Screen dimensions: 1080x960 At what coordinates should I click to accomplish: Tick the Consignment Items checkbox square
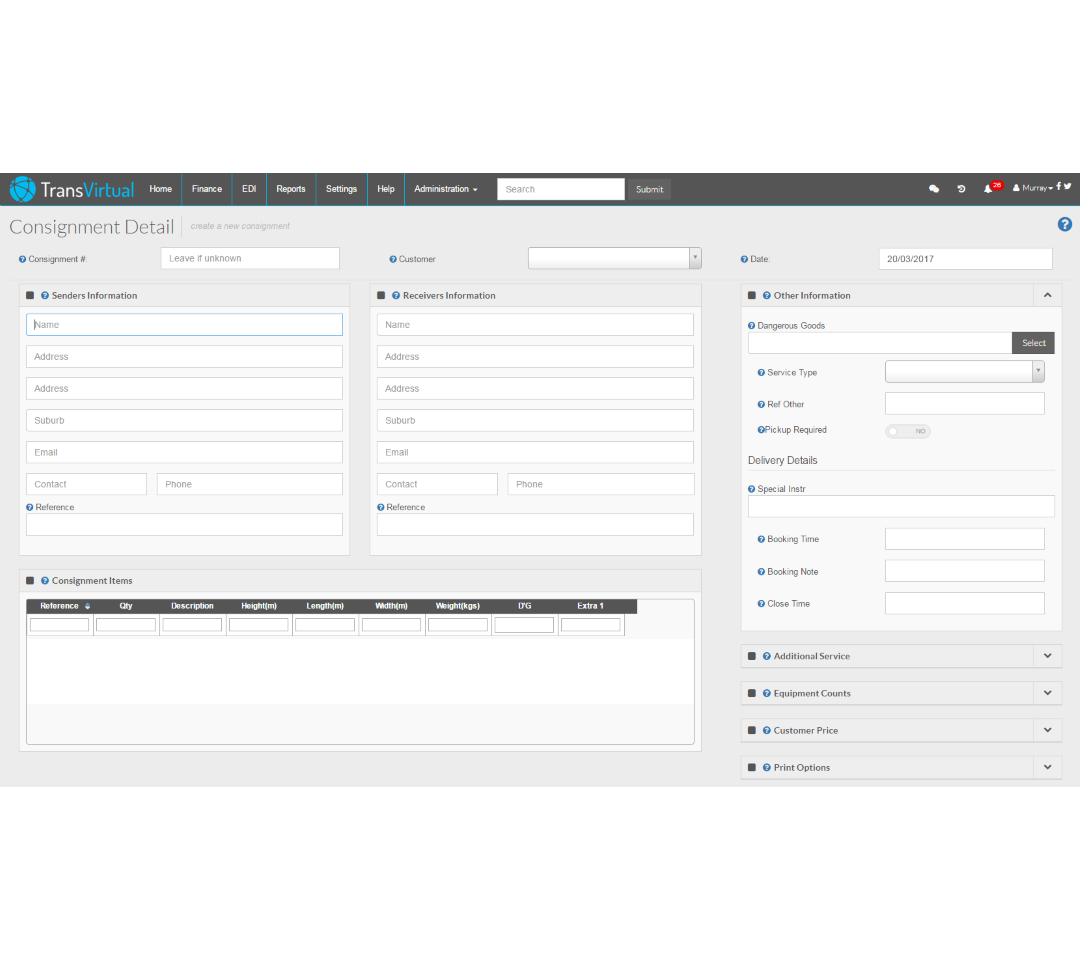tap(30, 581)
